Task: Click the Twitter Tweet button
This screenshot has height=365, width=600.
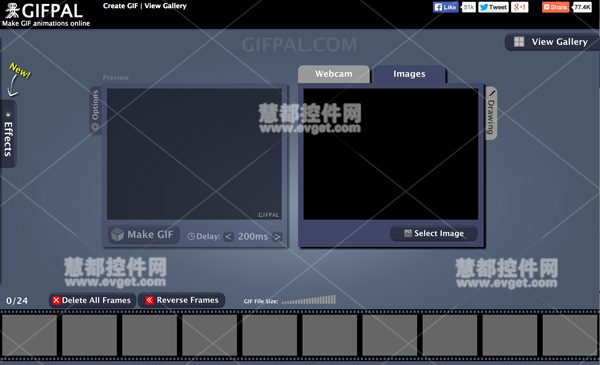Action: 493,7
